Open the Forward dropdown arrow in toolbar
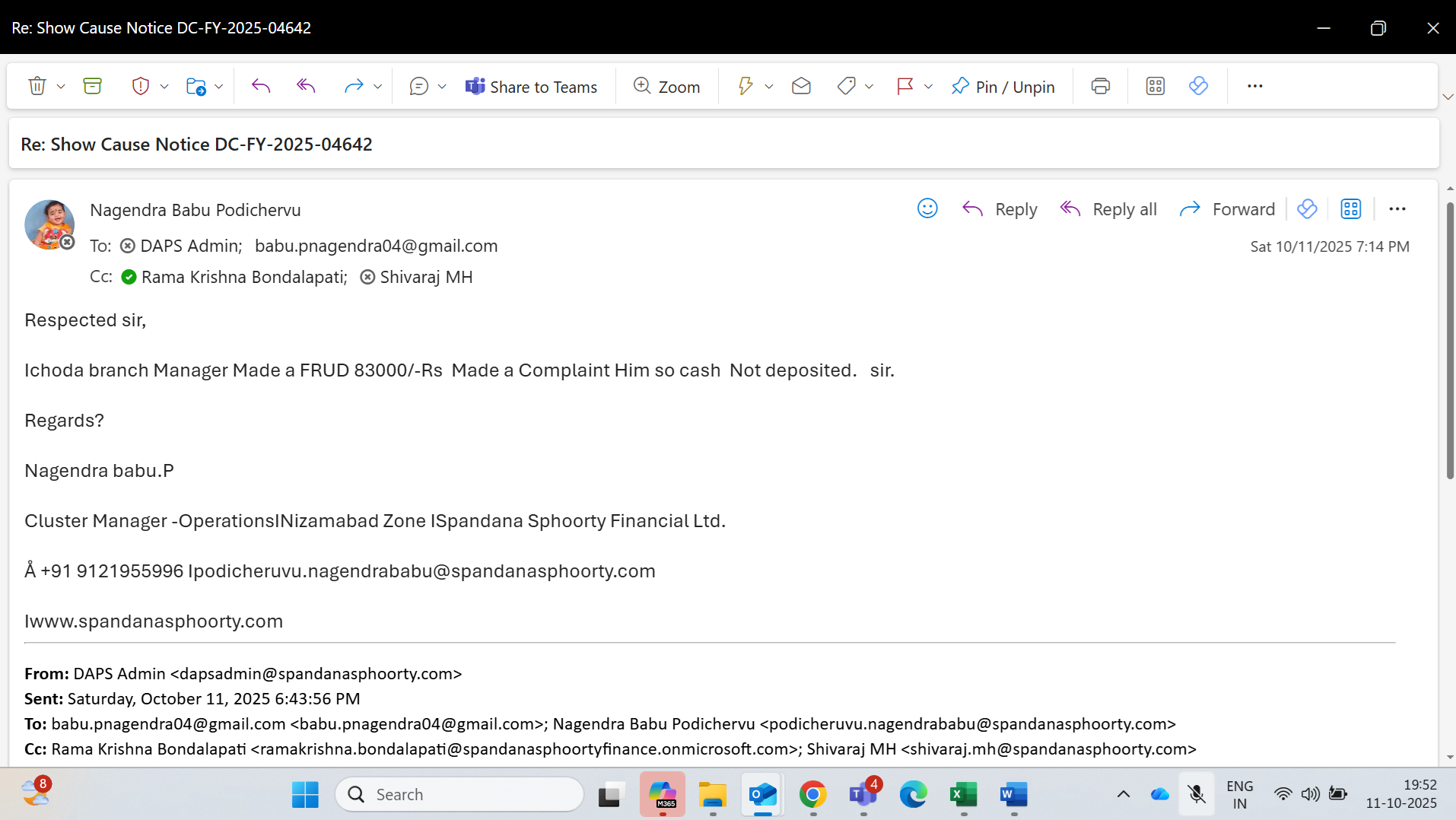Image resolution: width=1456 pixels, height=820 pixels. click(377, 86)
